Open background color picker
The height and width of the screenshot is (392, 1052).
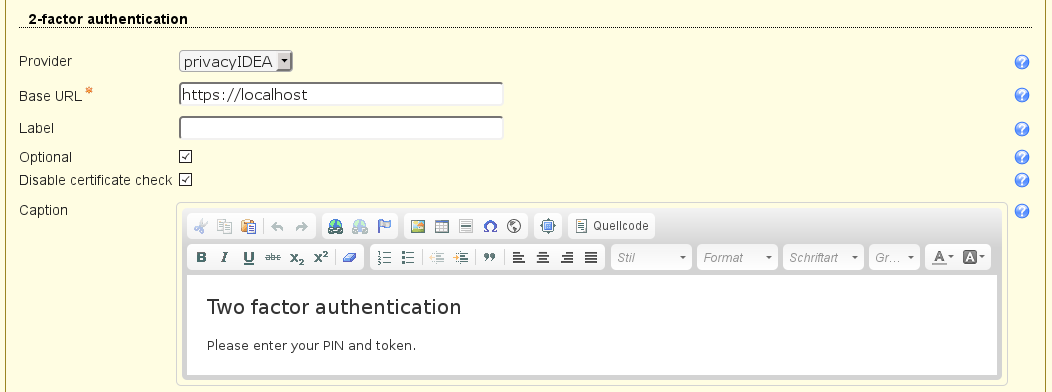974,257
